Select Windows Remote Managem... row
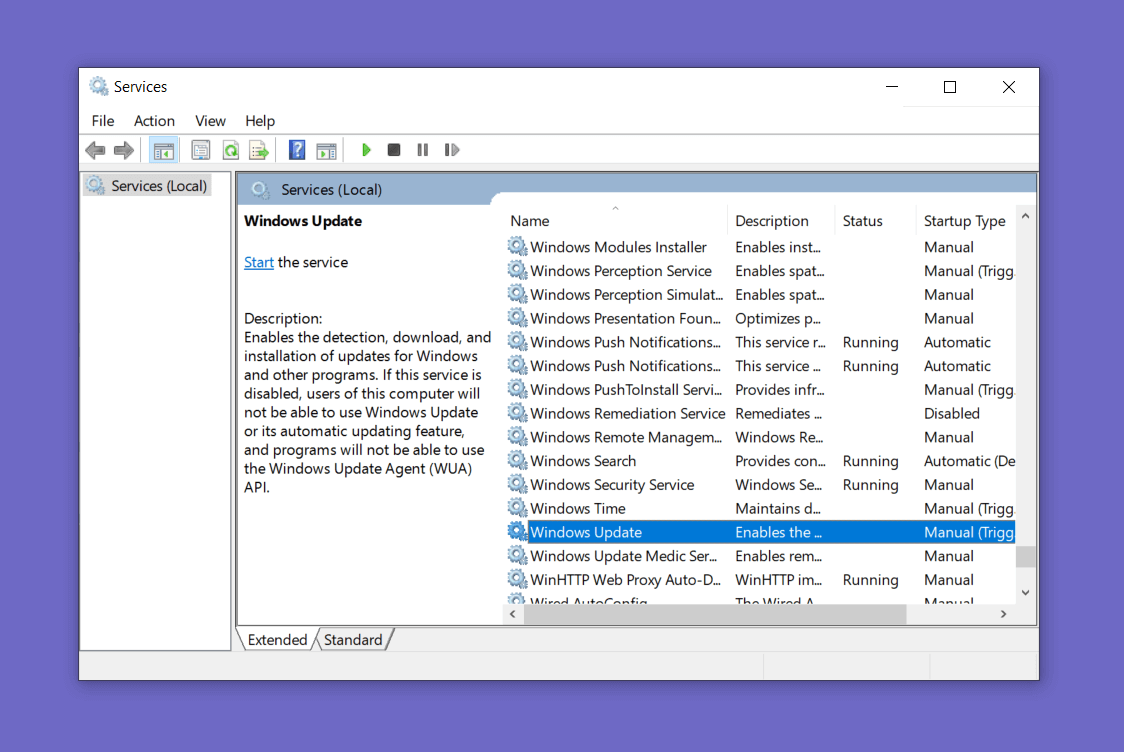 [761, 437]
